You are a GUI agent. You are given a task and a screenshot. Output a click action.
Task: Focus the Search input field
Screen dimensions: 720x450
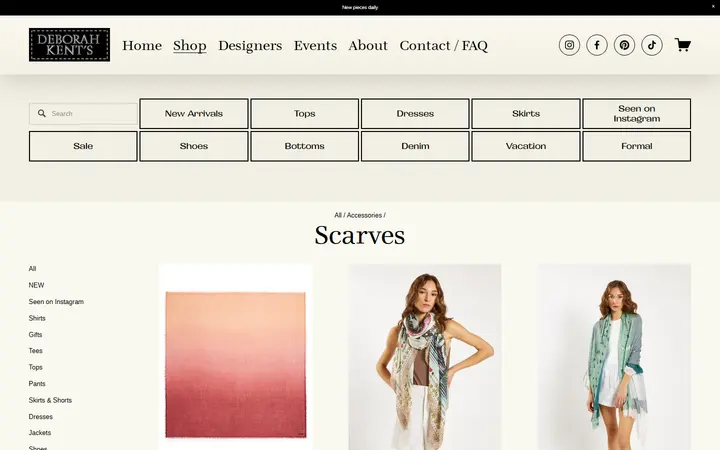coord(83,113)
